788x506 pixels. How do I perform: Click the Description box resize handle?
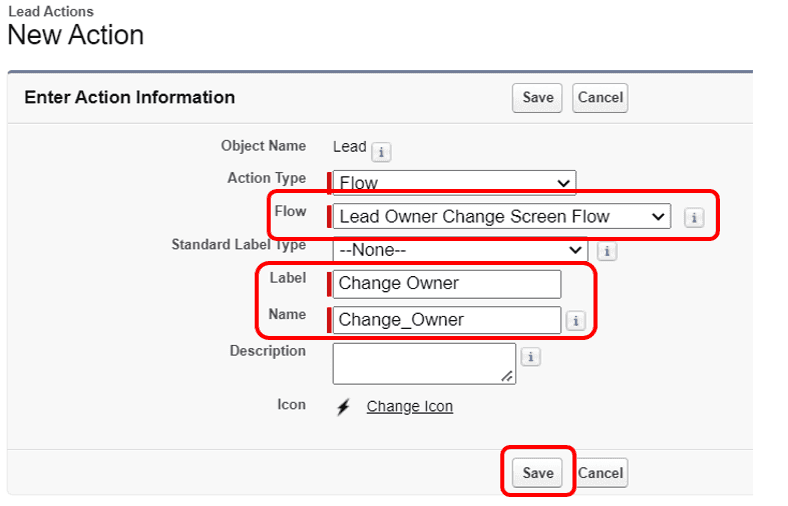[507, 376]
